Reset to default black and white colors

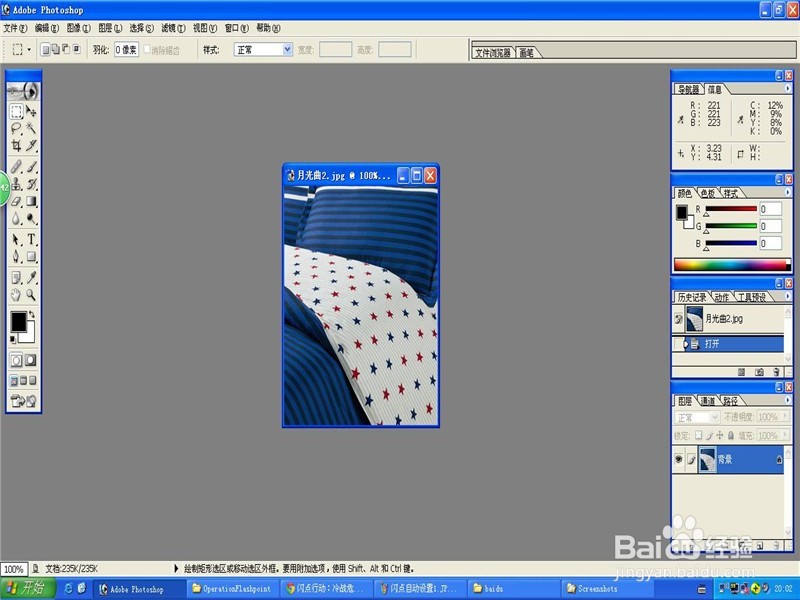pos(13,339)
